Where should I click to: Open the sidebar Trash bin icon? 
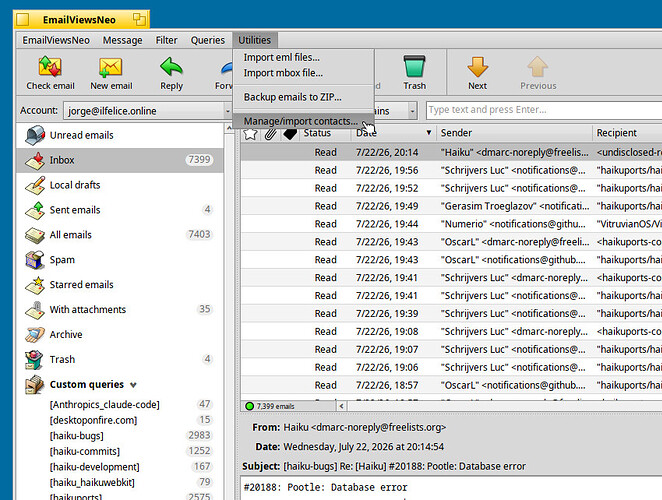34,359
